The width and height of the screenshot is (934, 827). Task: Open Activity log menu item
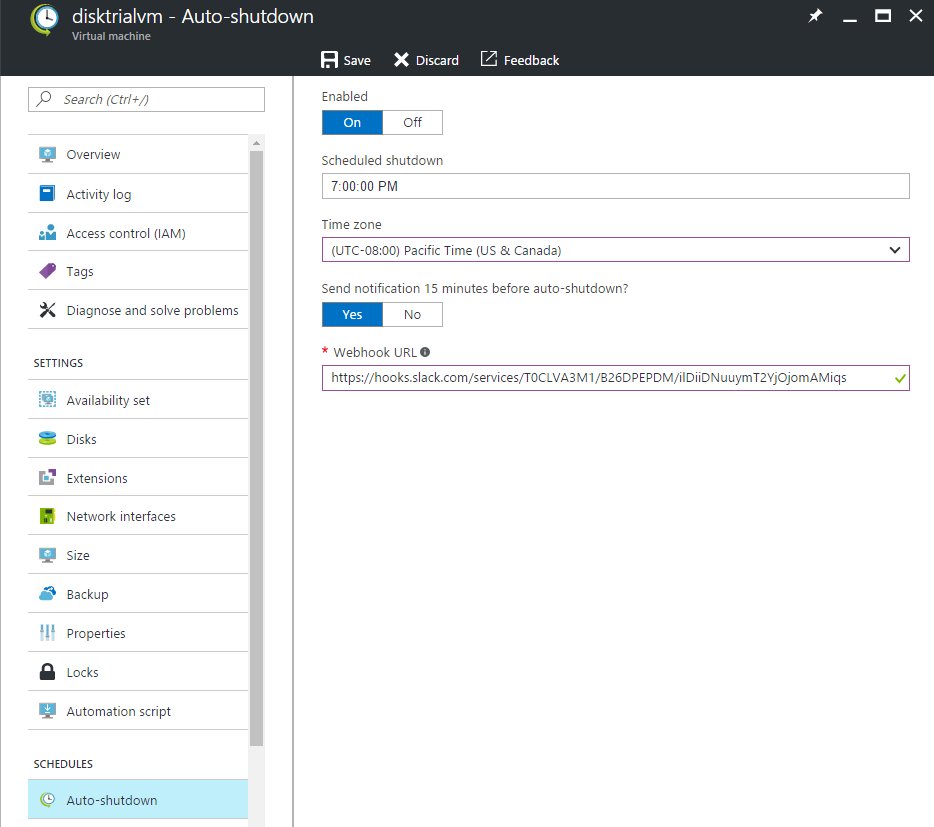[x=138, y=194]
